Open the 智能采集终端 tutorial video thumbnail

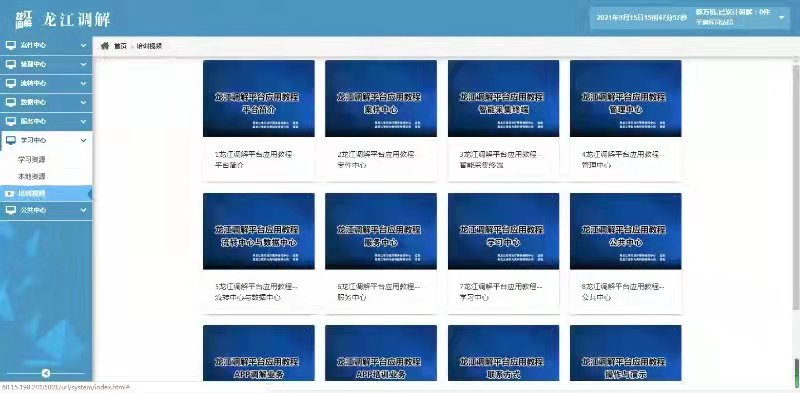click(503, 99)
